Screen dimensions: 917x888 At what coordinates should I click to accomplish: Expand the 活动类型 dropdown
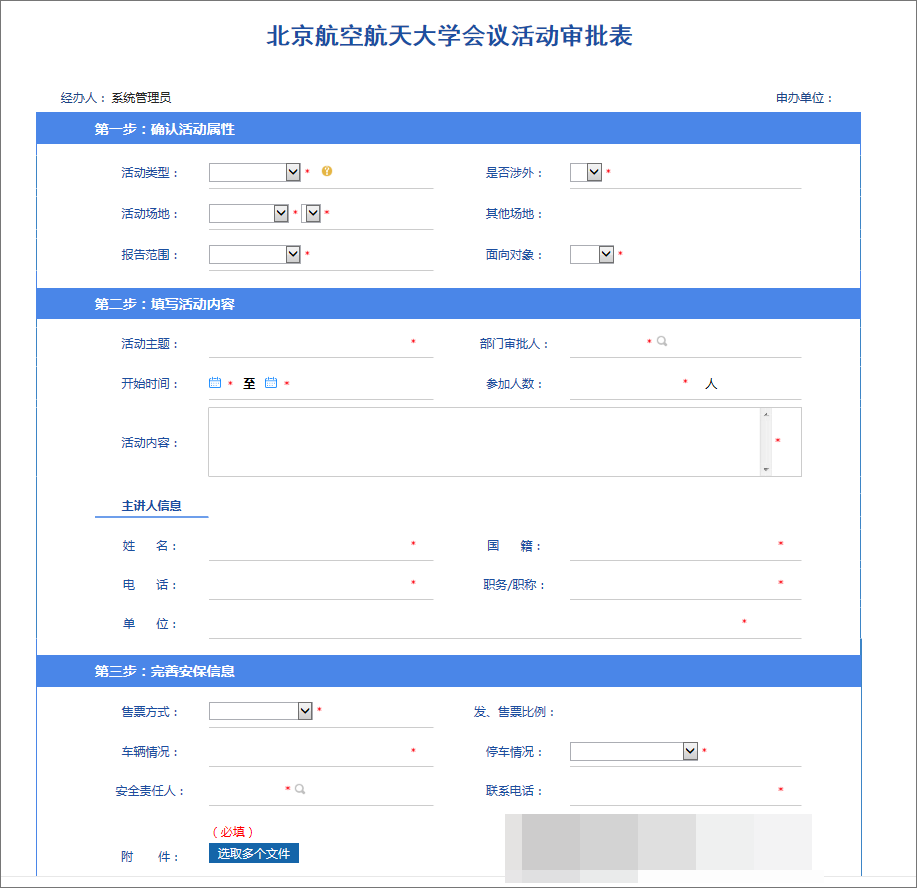(x=255, y=172)
